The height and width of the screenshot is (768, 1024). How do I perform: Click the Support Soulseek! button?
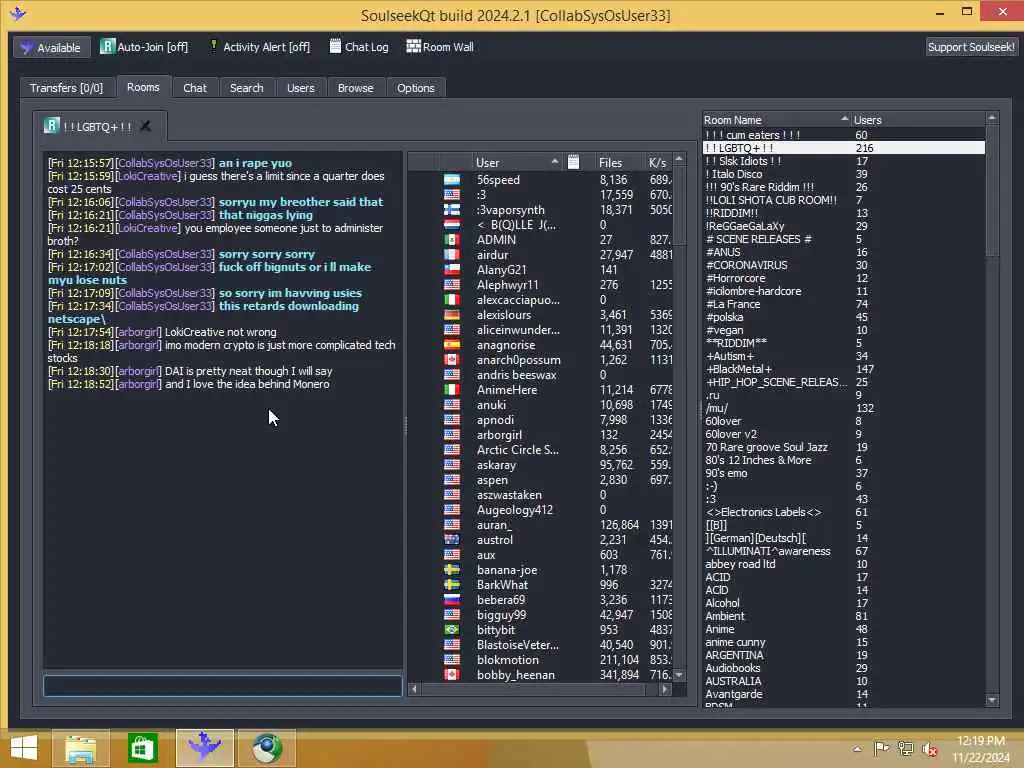pos(970,47)
